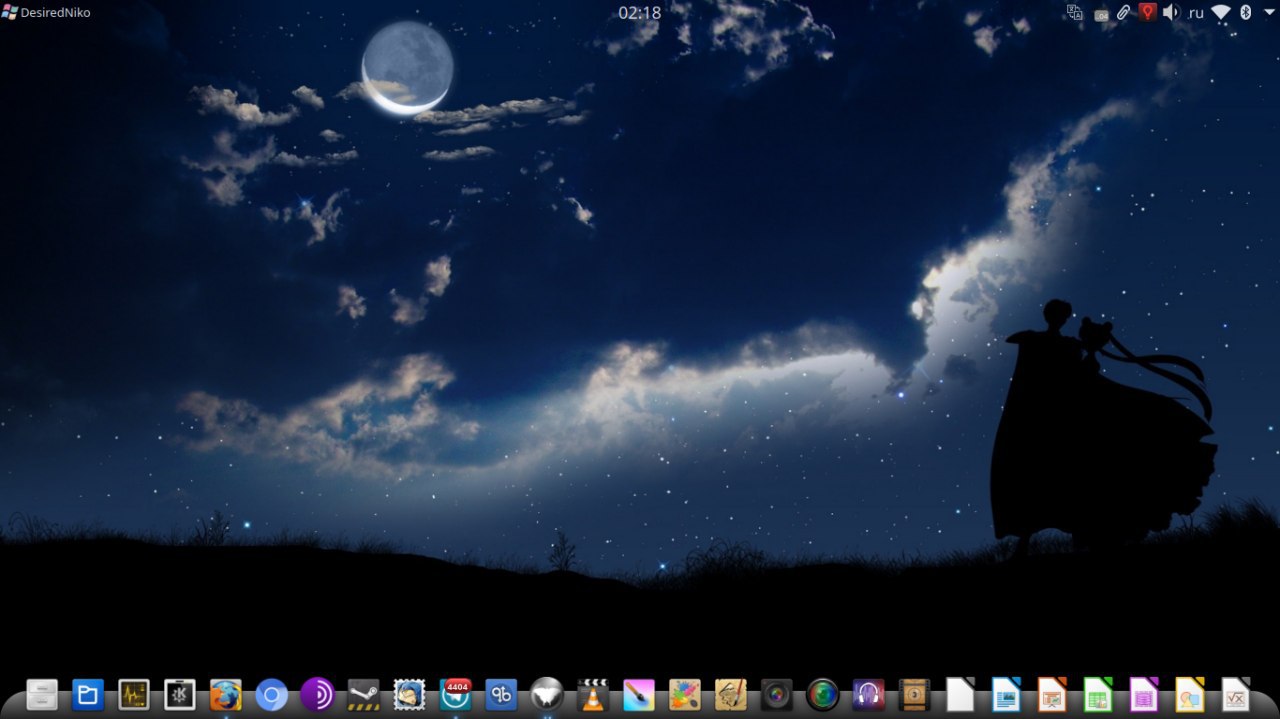1280x719 pixels.
Task: Switch the ru keyboard layout indicator
Action: [1196, 13]
